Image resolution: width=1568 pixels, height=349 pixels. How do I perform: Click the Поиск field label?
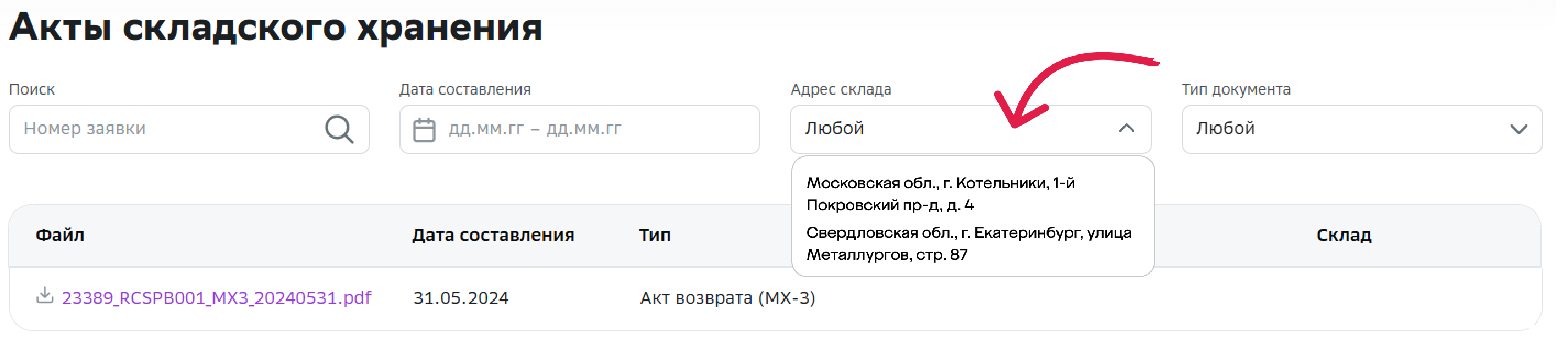pos(32,90)
